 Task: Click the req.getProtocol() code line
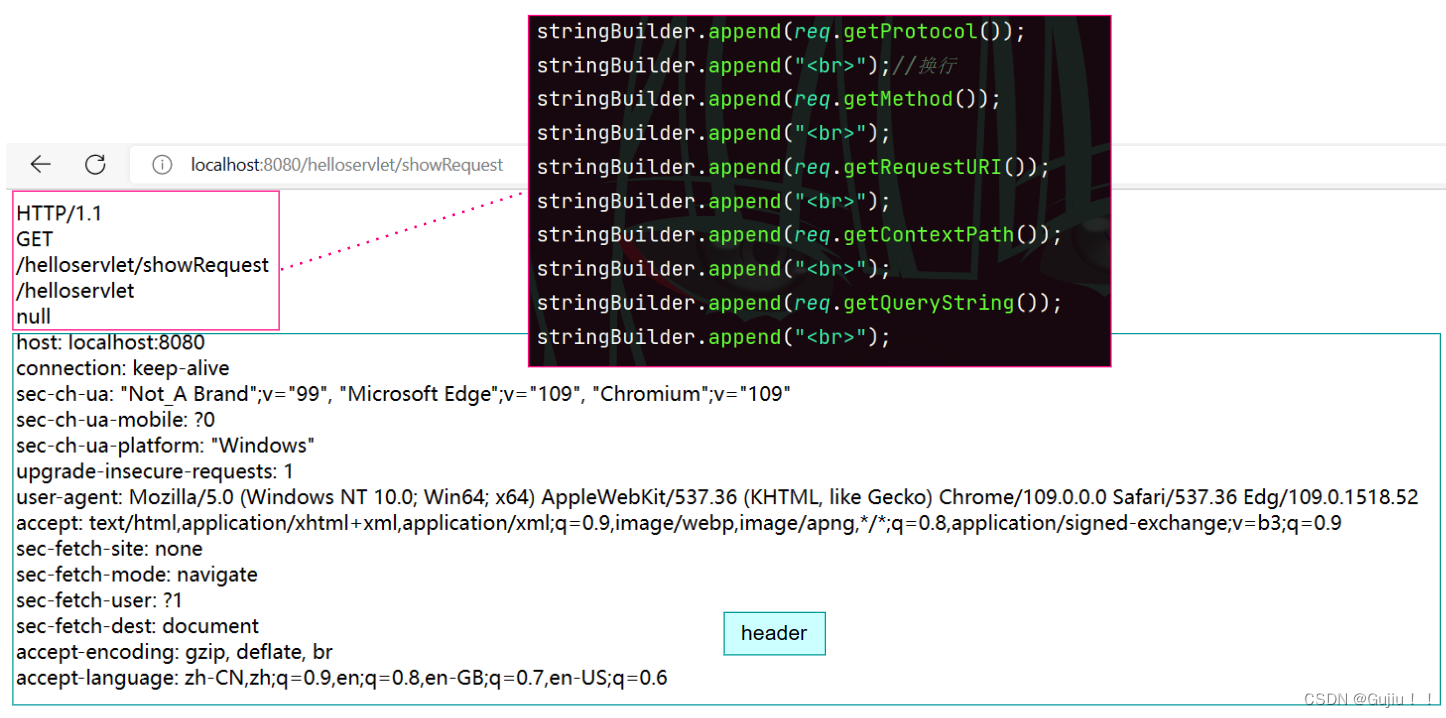coord(781,32)
